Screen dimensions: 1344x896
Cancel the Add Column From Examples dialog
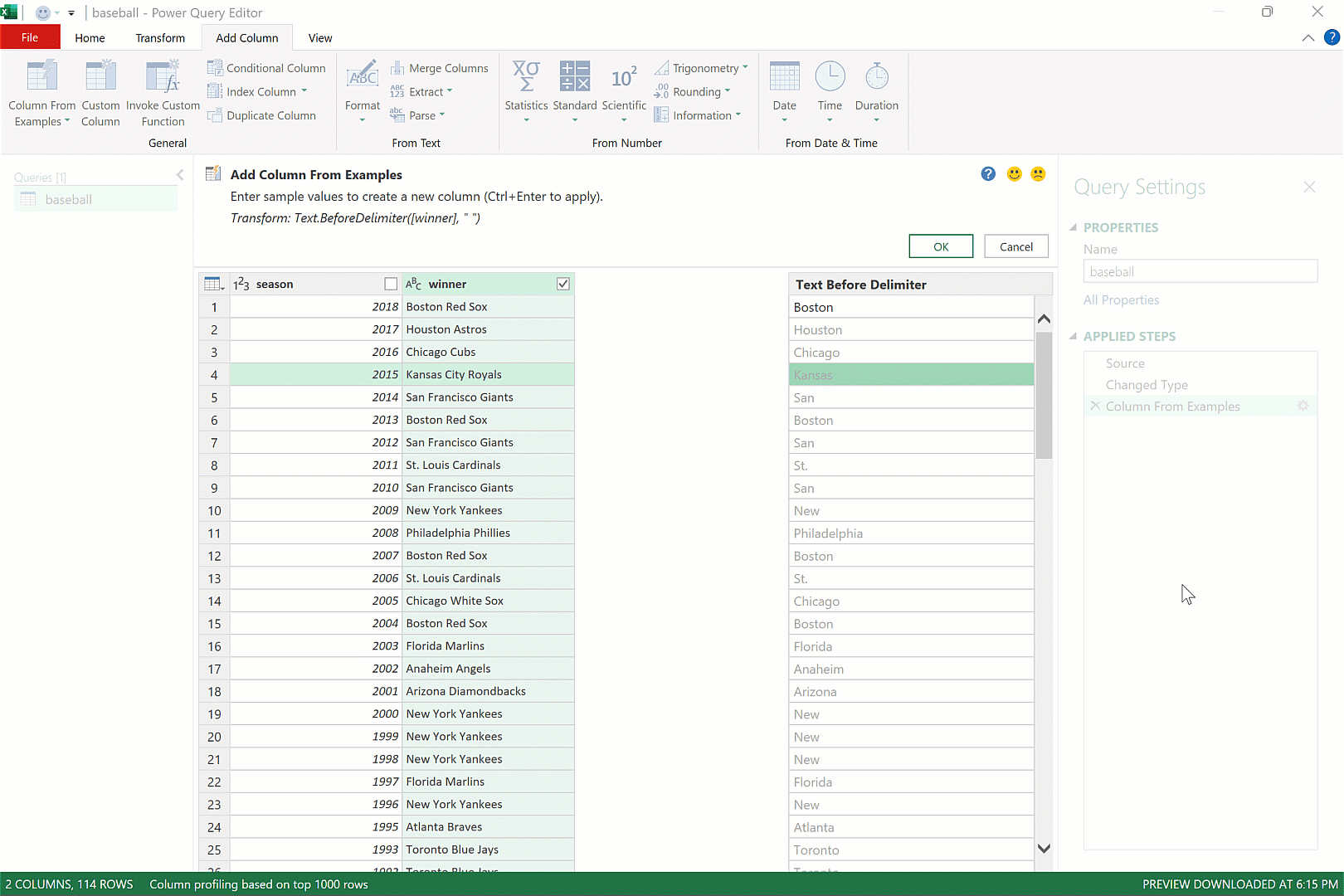point(1015,246)
